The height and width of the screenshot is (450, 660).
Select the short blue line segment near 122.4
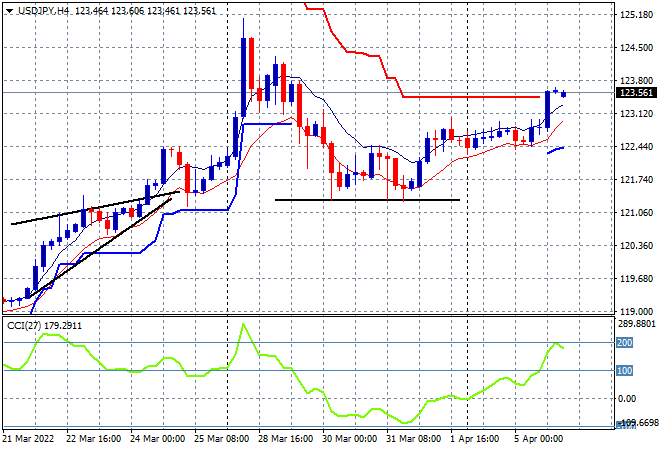556,150
